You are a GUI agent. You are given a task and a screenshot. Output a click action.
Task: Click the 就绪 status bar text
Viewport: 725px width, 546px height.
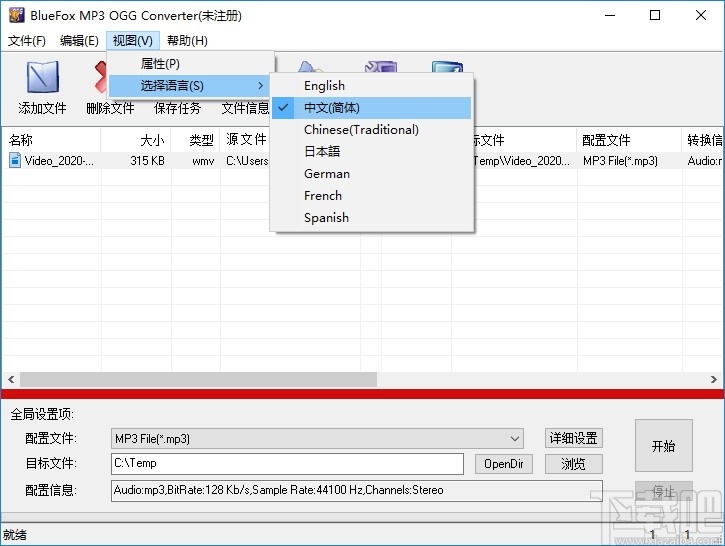[15, 535]
